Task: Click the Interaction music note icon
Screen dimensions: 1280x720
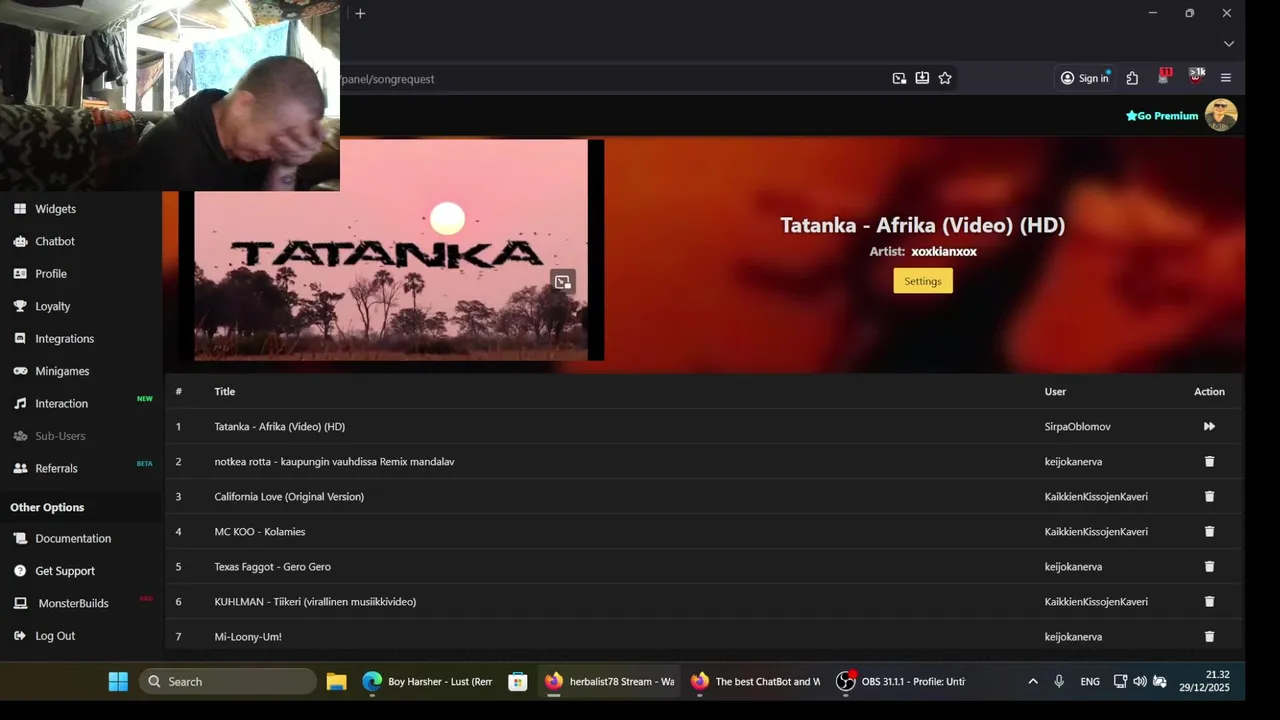Action: [x=20, y=404]
